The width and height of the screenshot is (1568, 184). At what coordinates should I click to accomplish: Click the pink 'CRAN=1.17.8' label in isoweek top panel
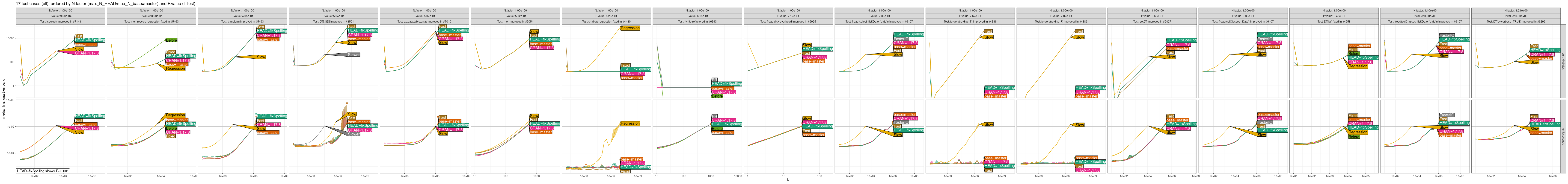click(x=86, y=53)
